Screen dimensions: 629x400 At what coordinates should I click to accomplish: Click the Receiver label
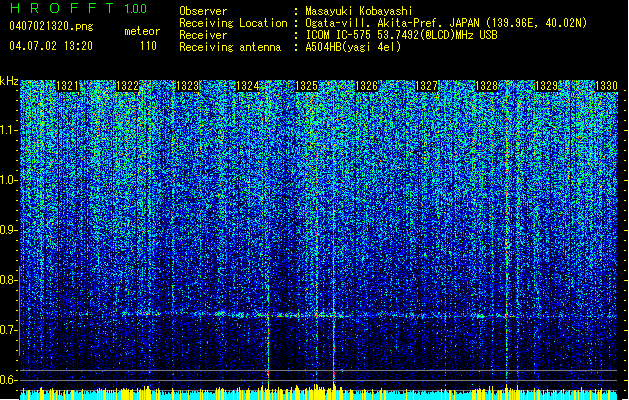[x=203, y=35]
